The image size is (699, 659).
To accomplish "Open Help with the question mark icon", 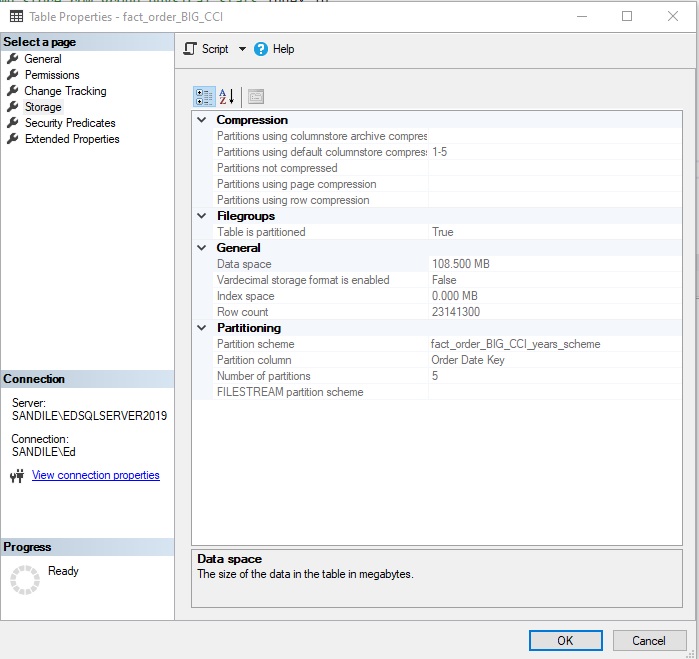I will (x=261, y=49).
